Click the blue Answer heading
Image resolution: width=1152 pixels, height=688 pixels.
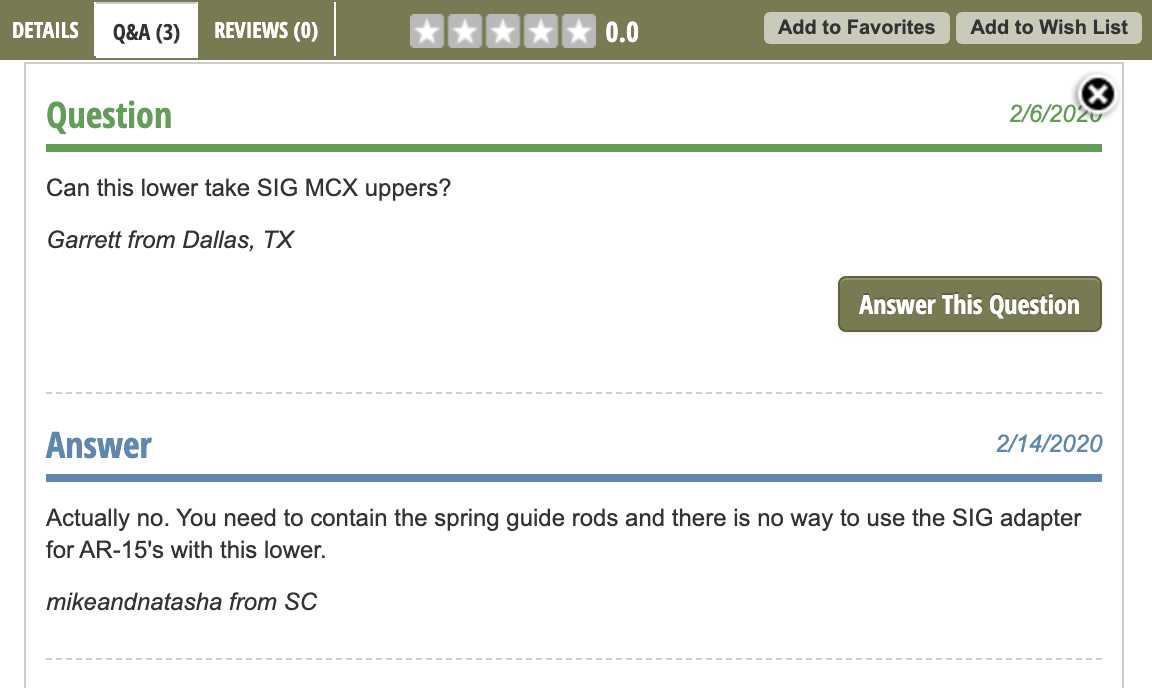coord(98,445)
